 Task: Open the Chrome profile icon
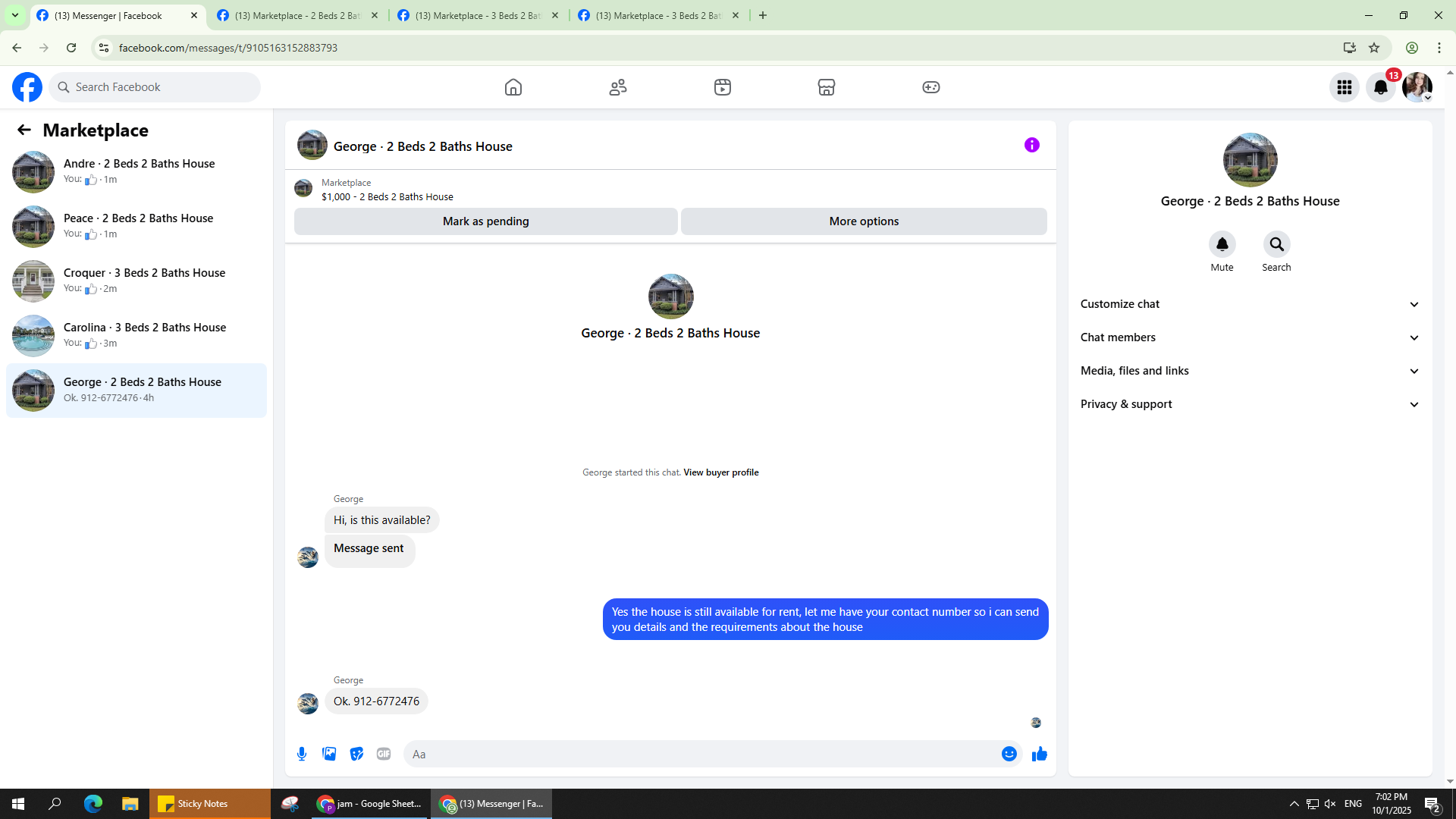(1412, 48)
